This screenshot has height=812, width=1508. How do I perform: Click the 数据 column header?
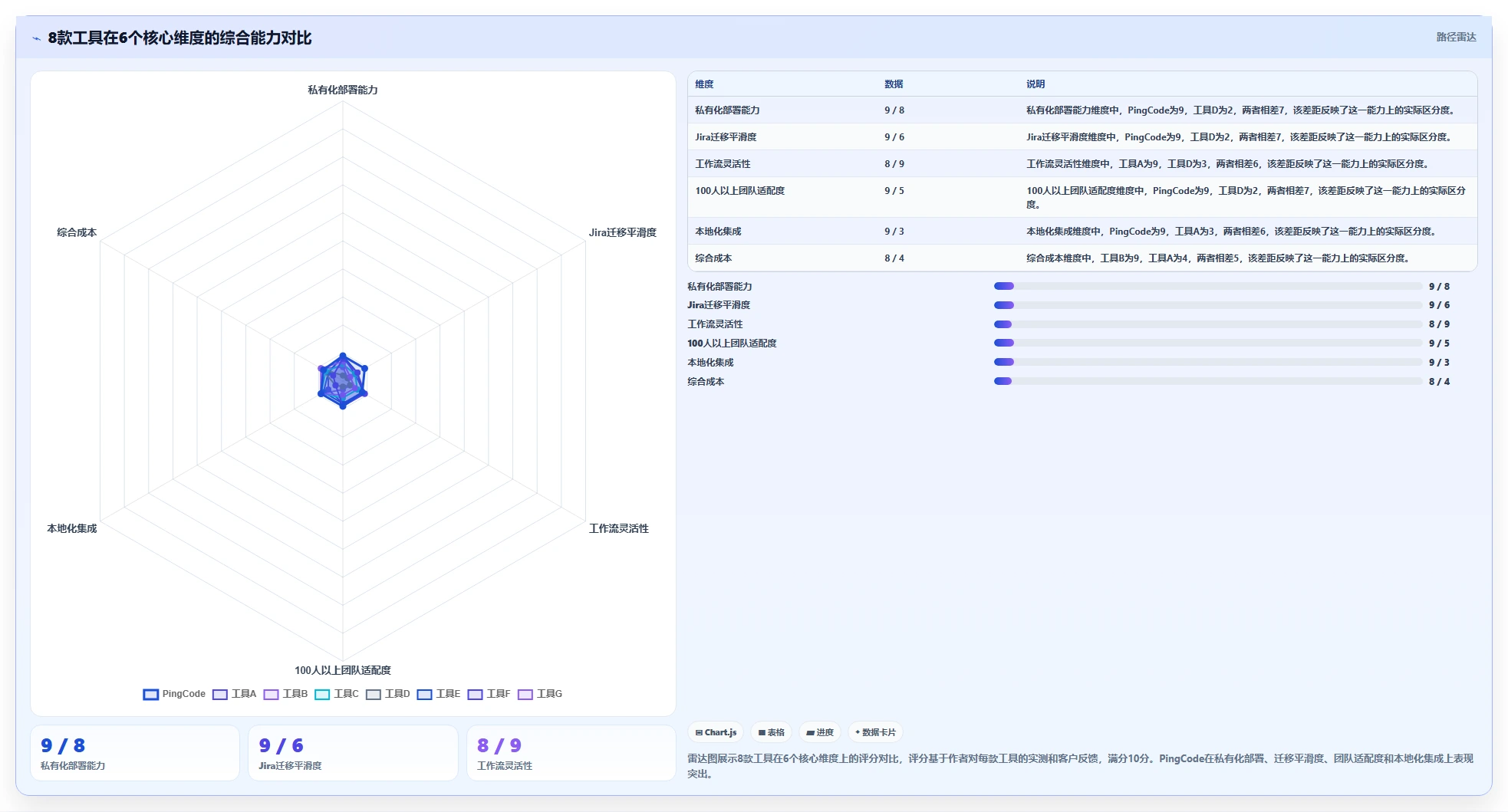[894, 84]
